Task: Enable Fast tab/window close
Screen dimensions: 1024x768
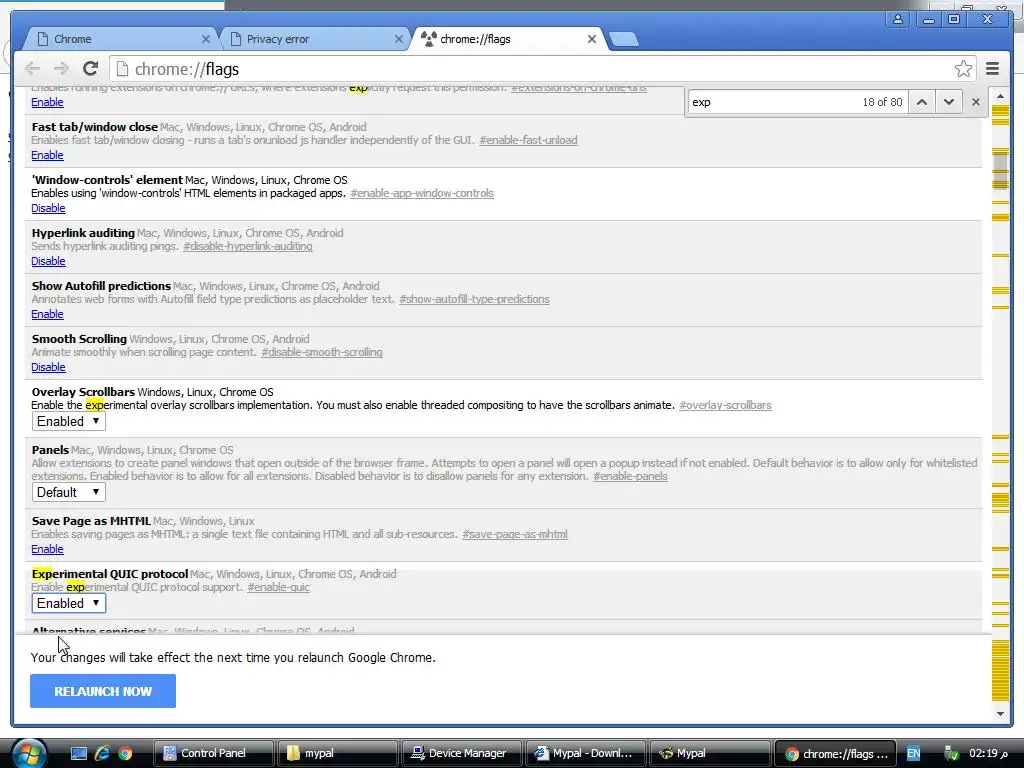Action: 47,155
